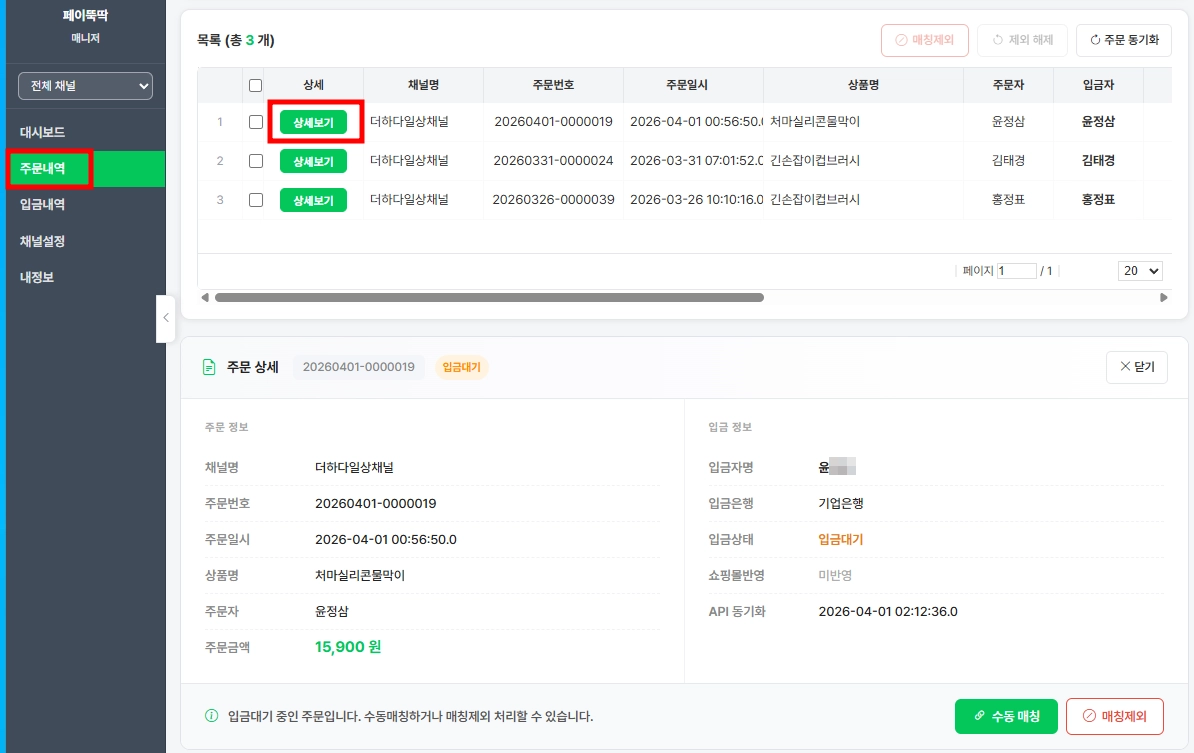Click the 입금자 column header

[x=1098, y=85]
